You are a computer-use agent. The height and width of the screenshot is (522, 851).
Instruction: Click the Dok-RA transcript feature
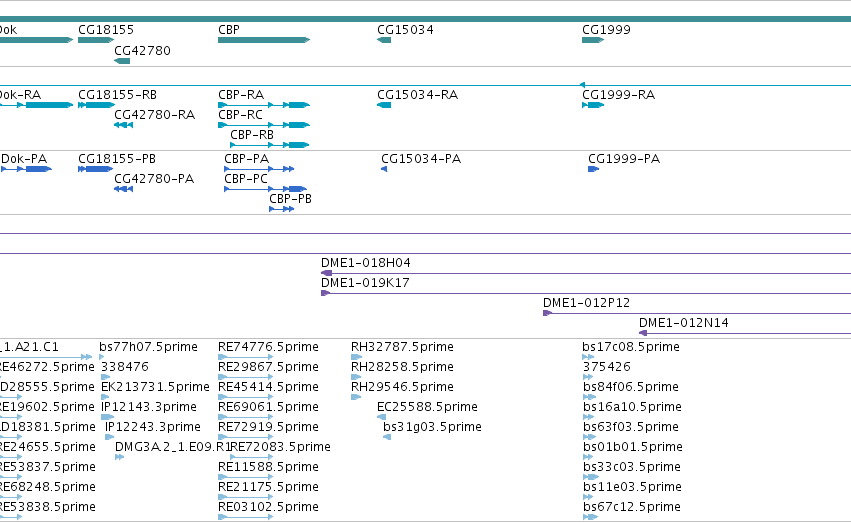pos(36,105)
